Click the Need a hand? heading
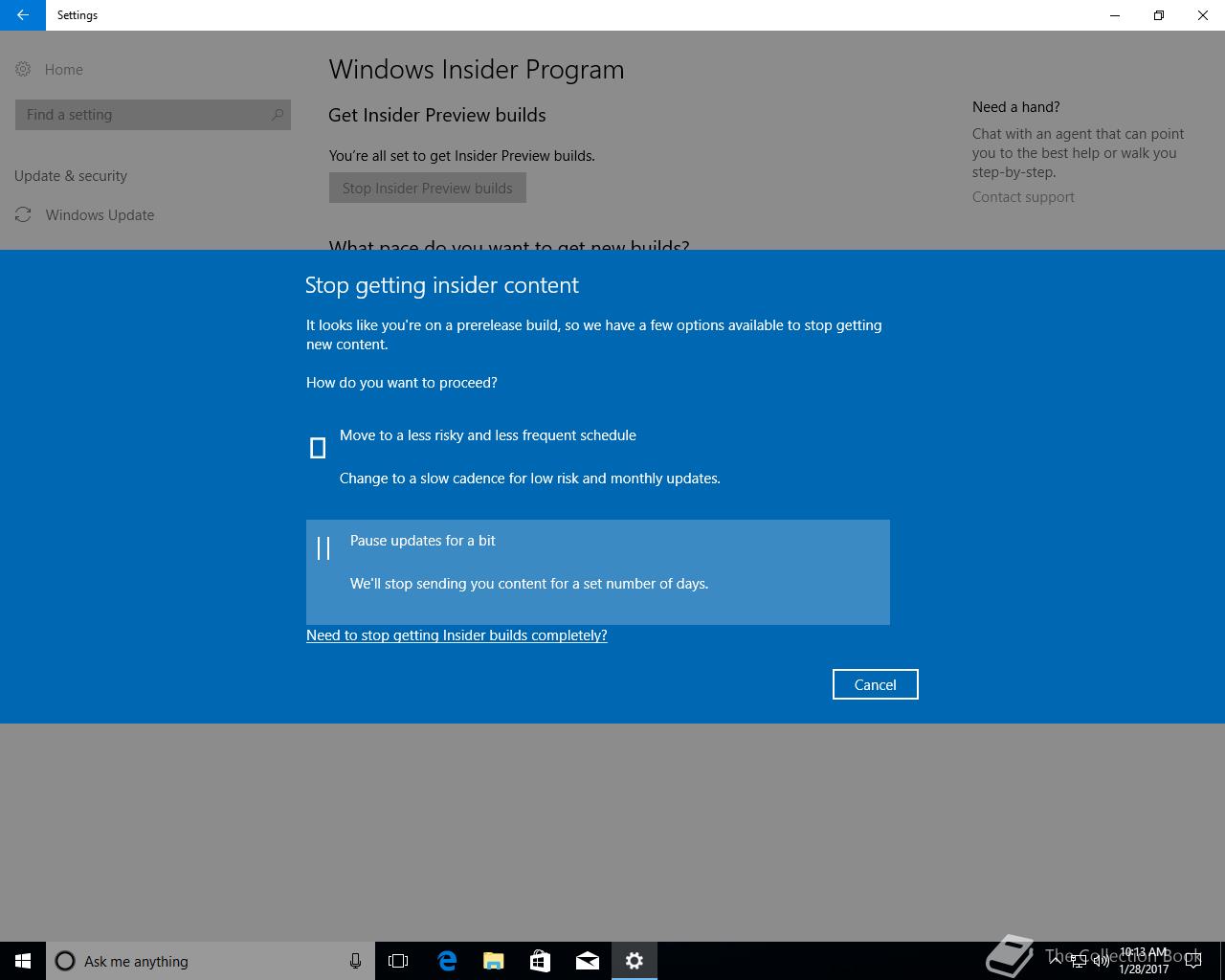Image resolution: width=1225 pixels, height=980 pixels. click(1016, 107)
